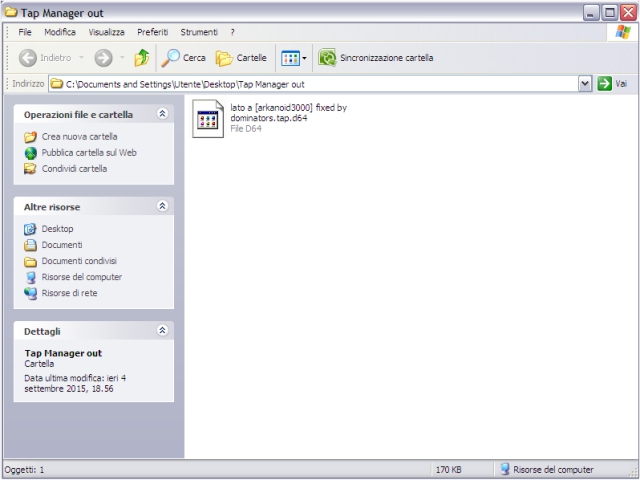
Task: Open the address bar dropdown
Action: coord(585,84)
